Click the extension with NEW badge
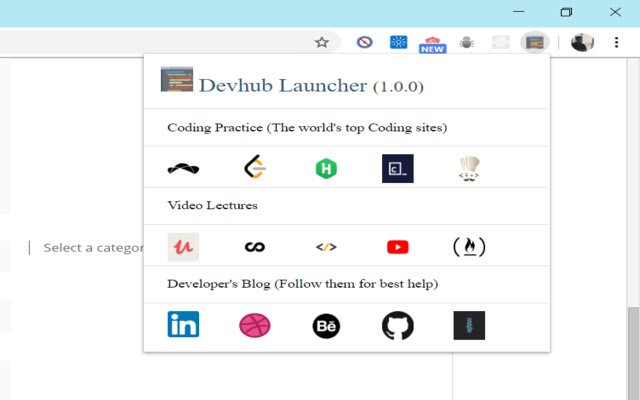 [433, 44]
